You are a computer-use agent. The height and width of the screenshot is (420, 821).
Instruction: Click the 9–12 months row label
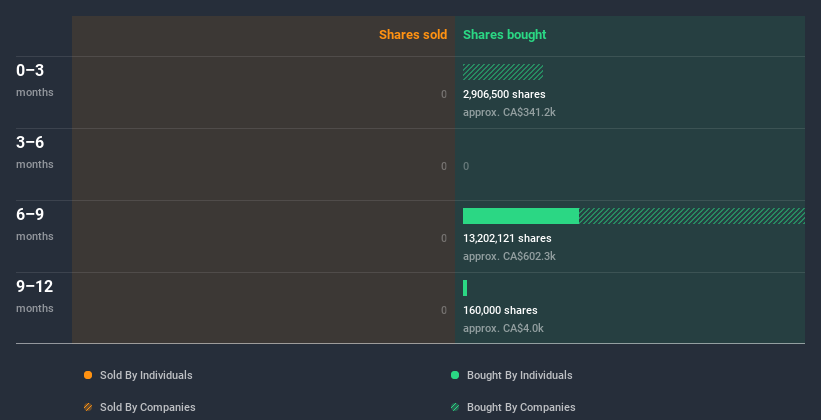point(35,296)
